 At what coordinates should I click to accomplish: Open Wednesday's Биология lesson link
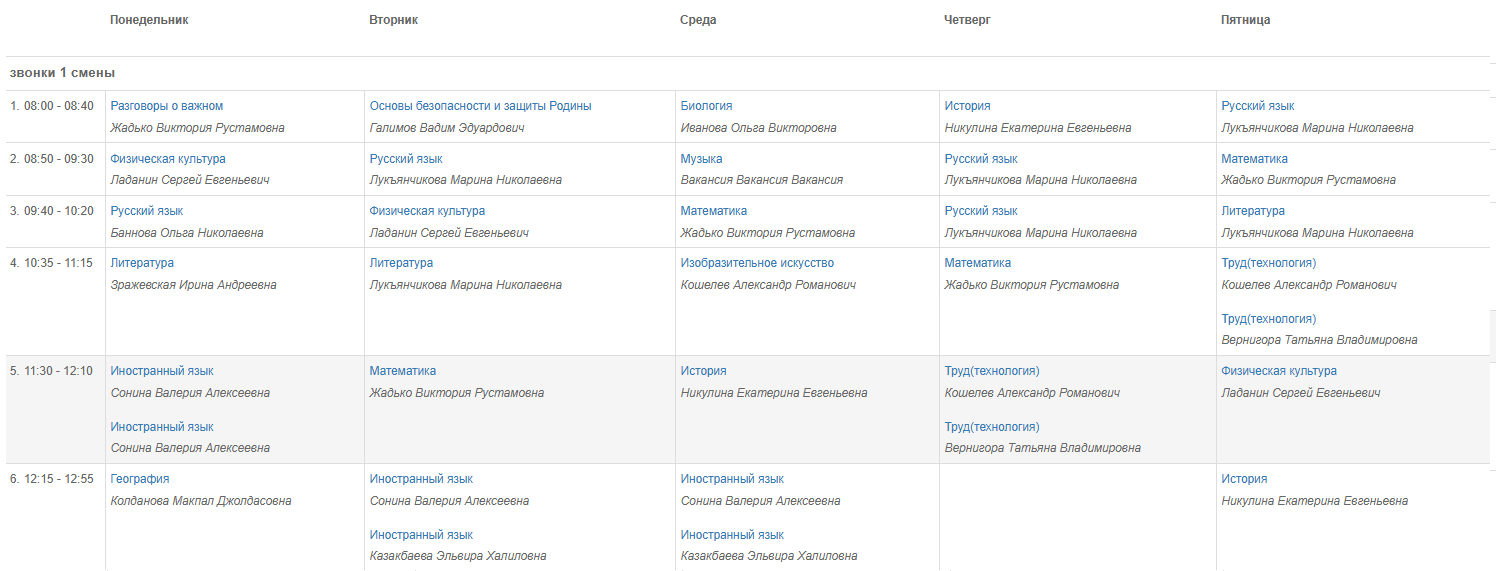(707, 106)
